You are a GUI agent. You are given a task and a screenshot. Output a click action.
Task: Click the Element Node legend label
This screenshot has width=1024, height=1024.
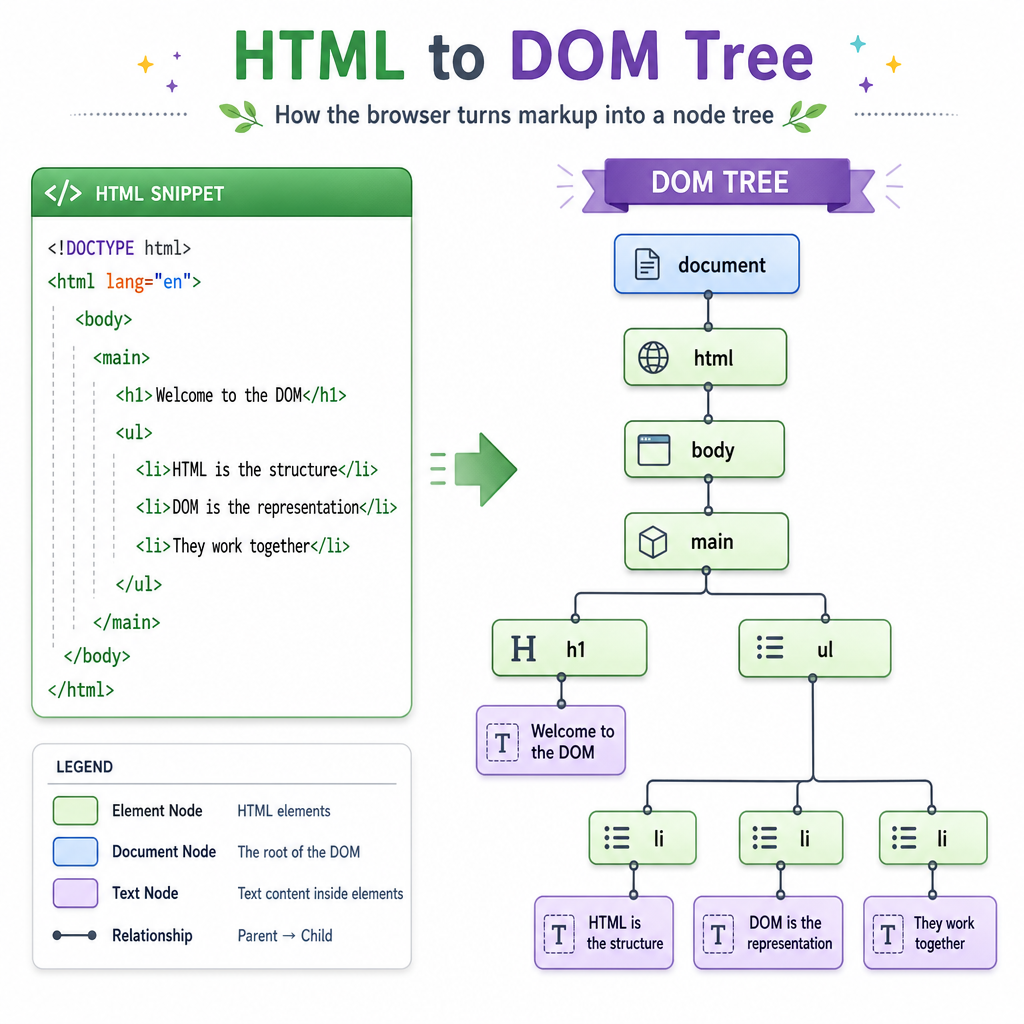click(157, 810)
